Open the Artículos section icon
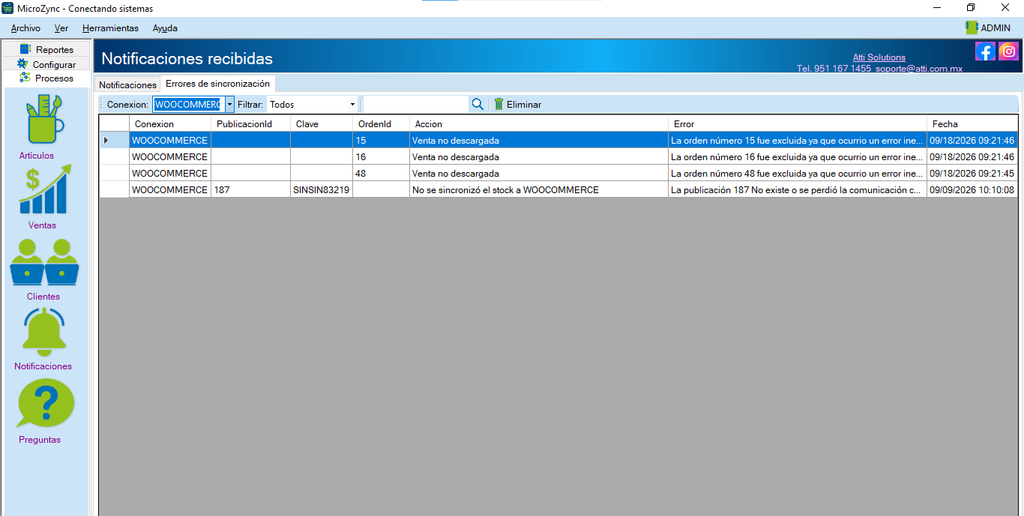1024x516 pixels. pos(45,119)
